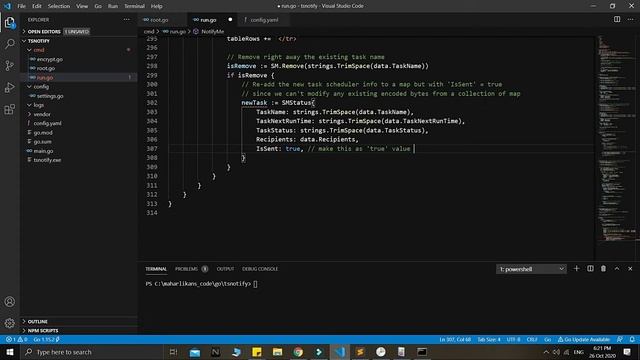Open settings.go in the explorer

[x=50, y=96]
